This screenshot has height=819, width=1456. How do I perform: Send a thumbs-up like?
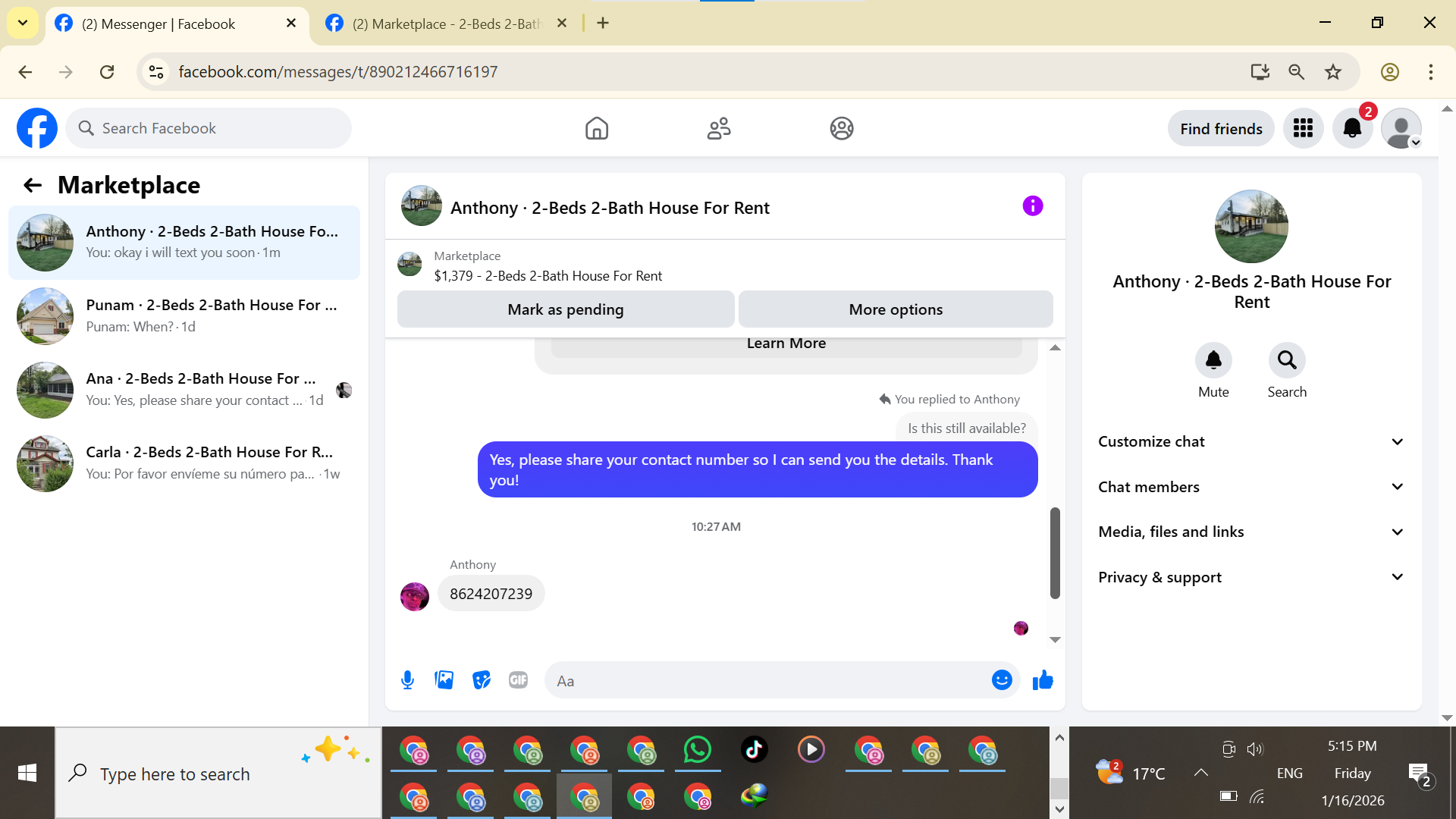[x=1043, y=680]
